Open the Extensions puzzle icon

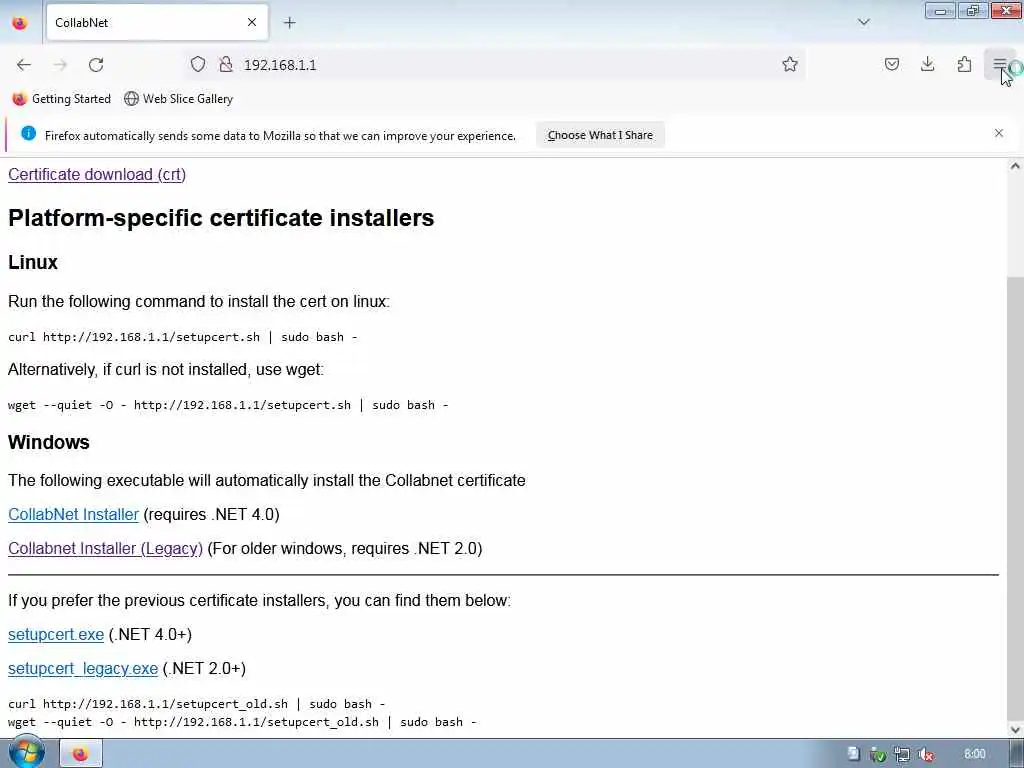point(964,64)
